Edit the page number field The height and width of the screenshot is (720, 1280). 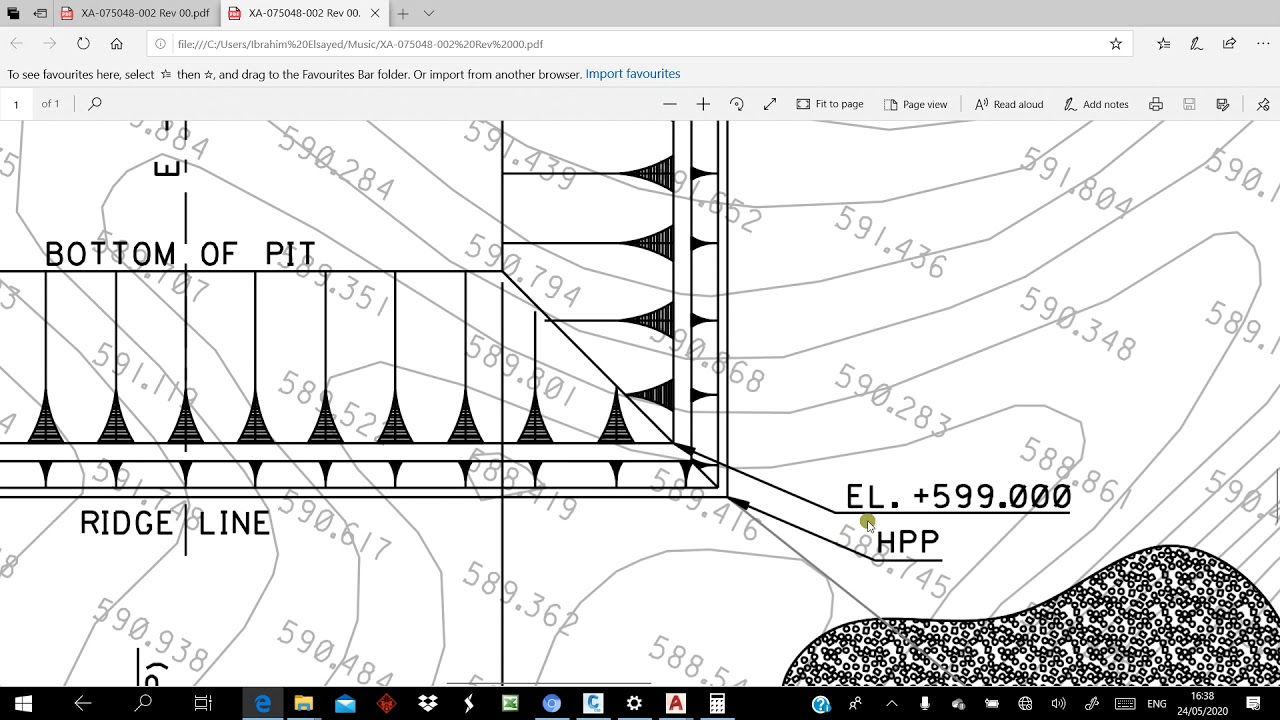pyautogui.click(x=16, y=104)
